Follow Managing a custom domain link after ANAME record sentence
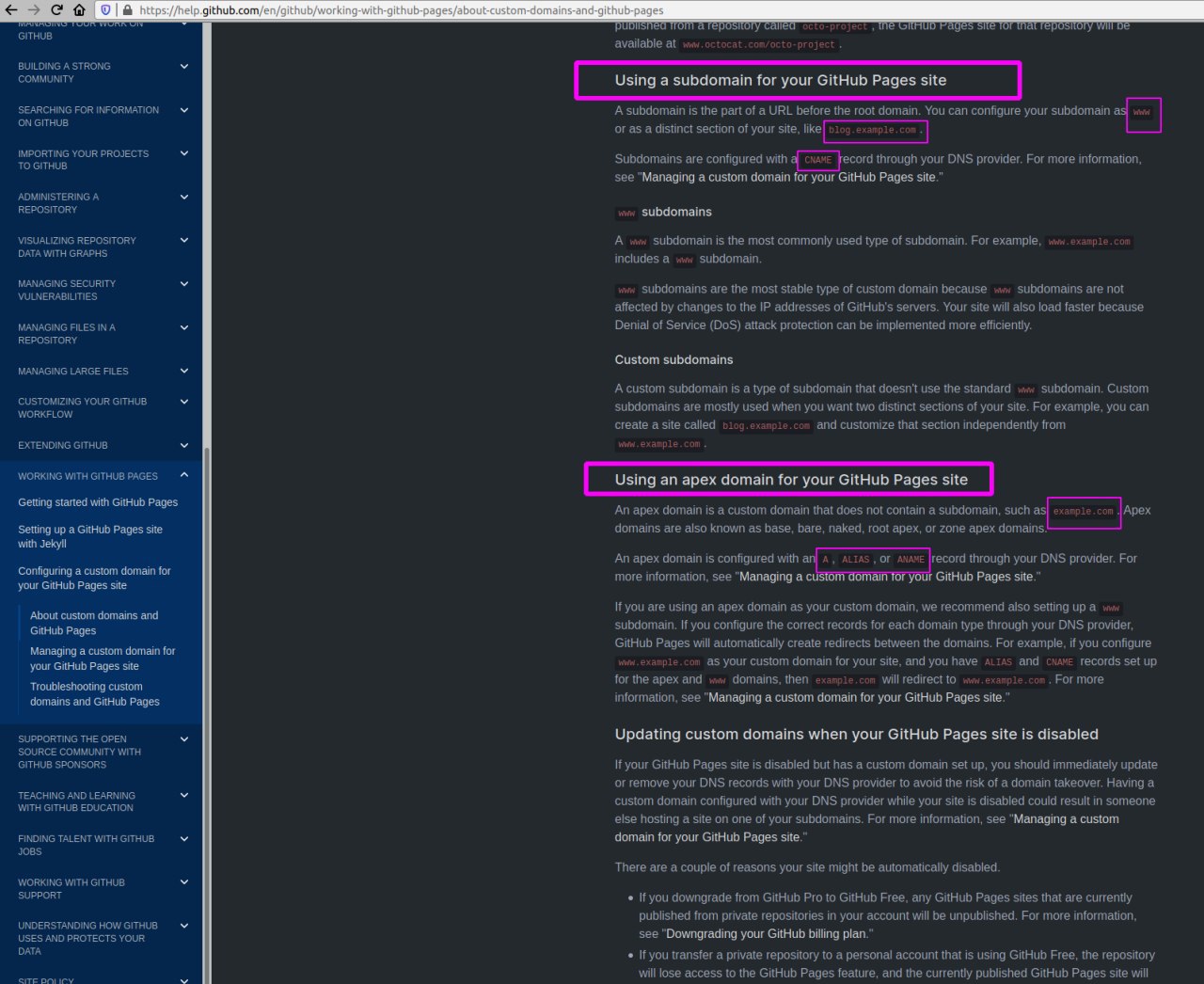Screen dimensions: 1204x984 click(886, 577)
